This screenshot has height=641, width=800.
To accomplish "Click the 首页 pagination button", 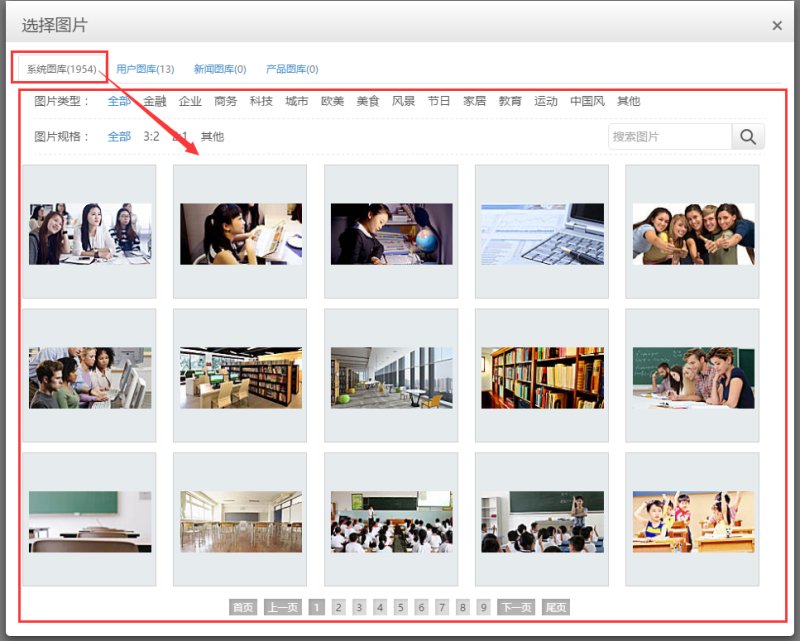I will coord(243,607).
